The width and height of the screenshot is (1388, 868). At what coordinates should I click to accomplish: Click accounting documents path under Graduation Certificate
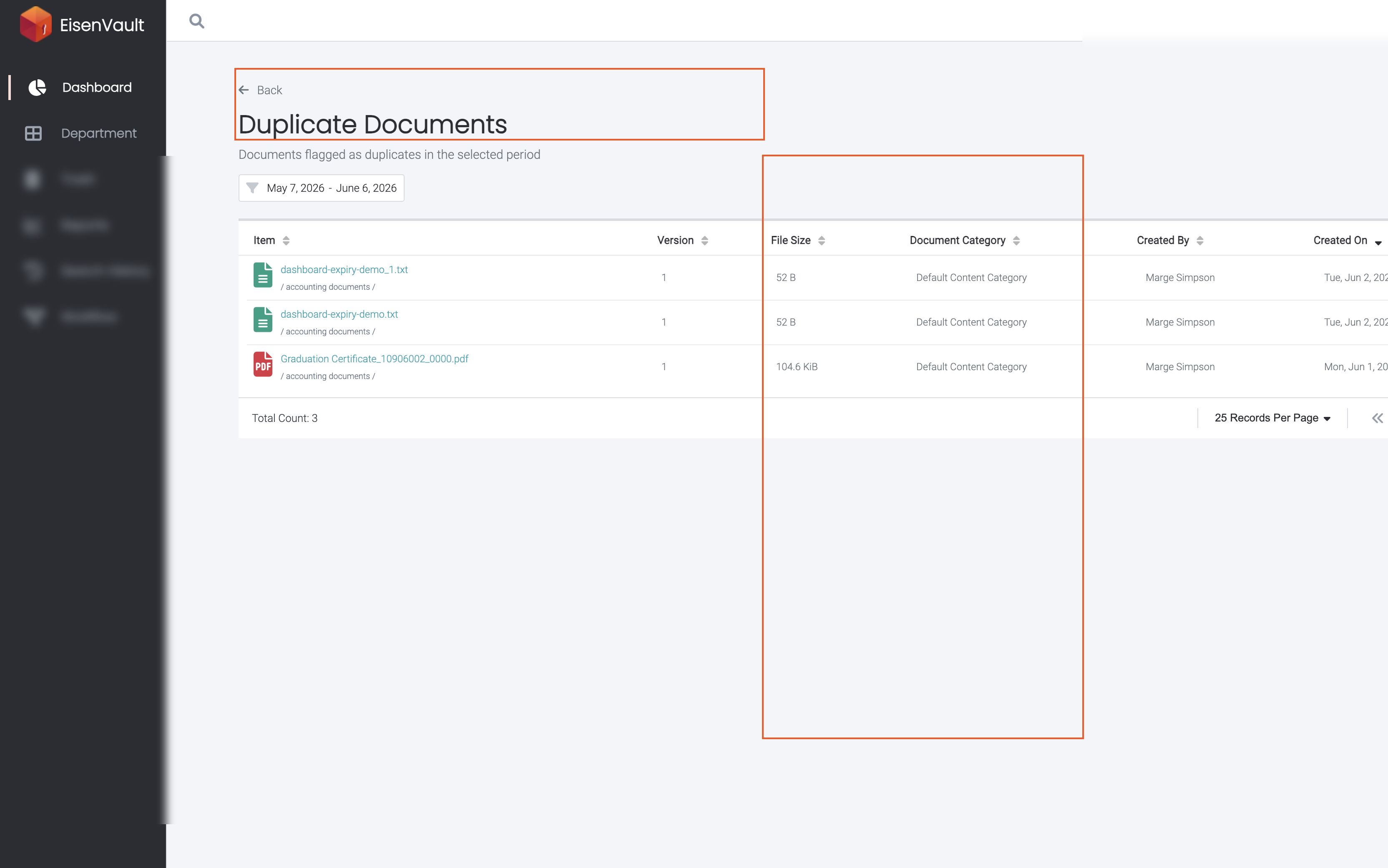click(x=328, y=376)
